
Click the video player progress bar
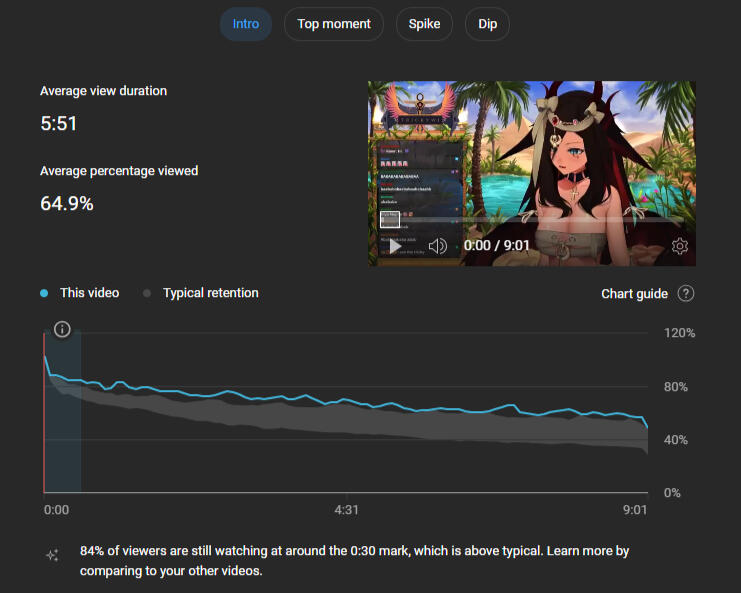pos(530,219)
